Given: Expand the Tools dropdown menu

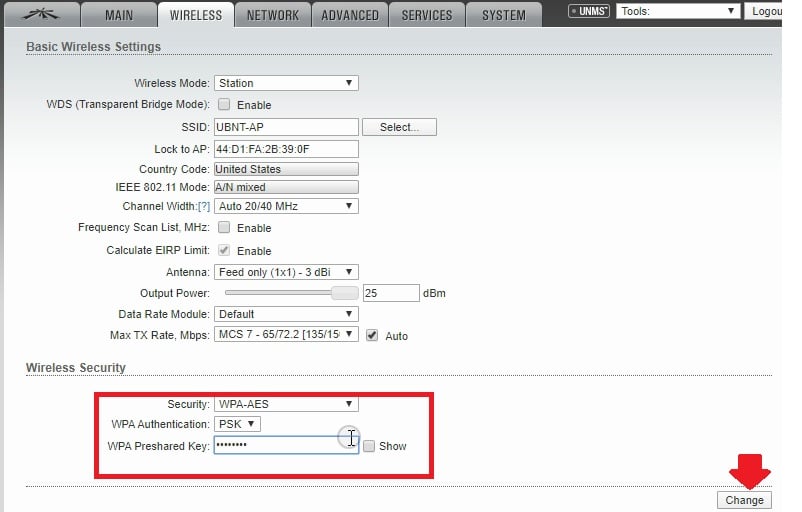Looking at the screenshot, I should [x=678, y=12].
